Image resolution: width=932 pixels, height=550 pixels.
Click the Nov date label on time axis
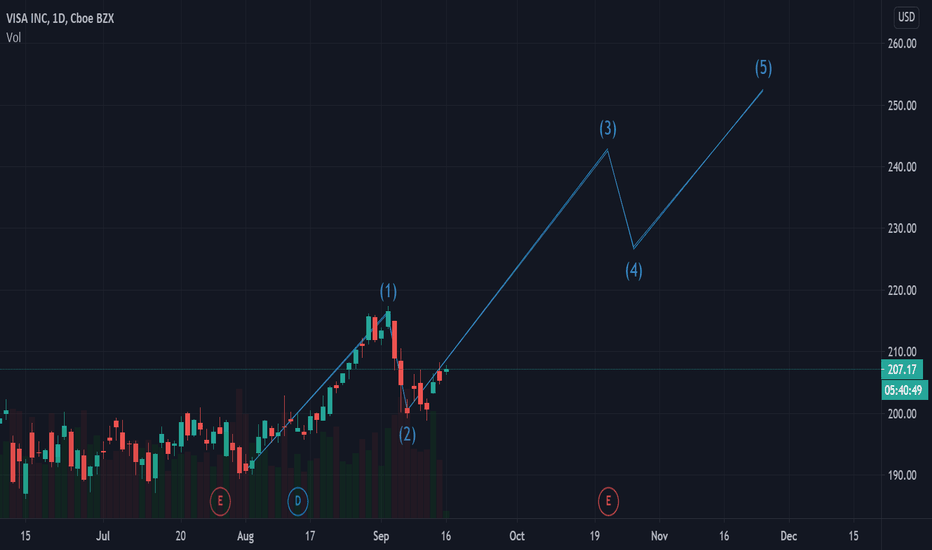[x=659, y=536]
